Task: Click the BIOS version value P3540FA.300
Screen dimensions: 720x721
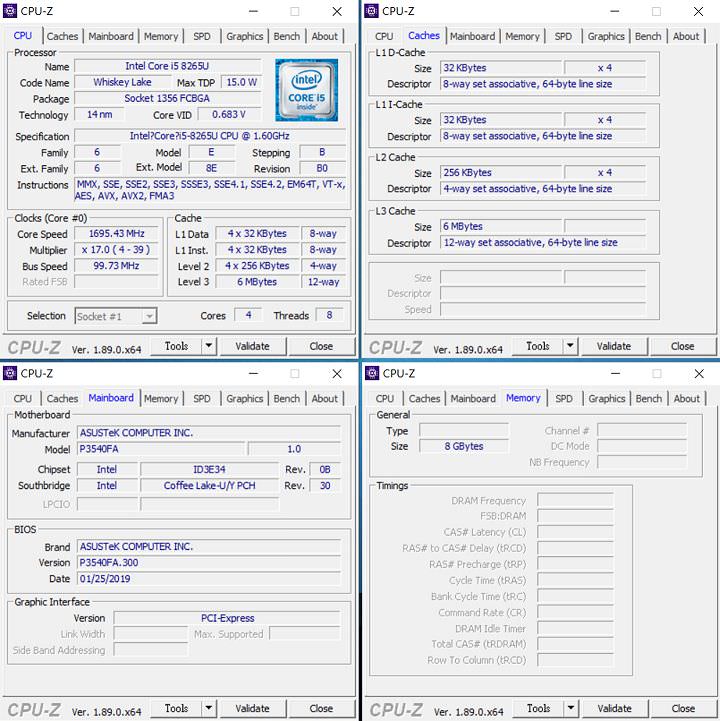Action: (209, 562)
